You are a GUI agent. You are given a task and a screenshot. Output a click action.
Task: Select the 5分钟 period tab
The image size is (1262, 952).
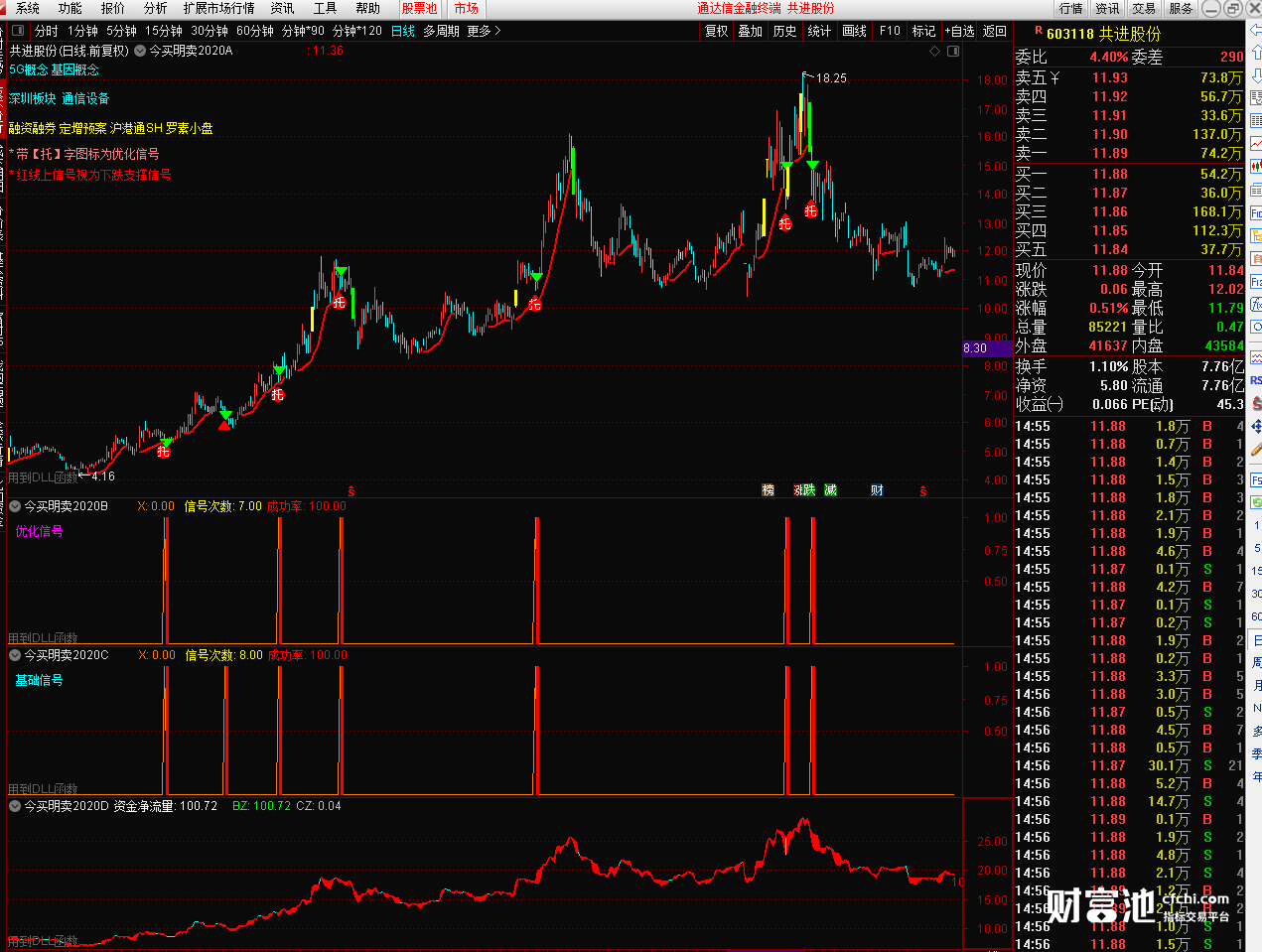pyautogui.click(x=121, y=31)
